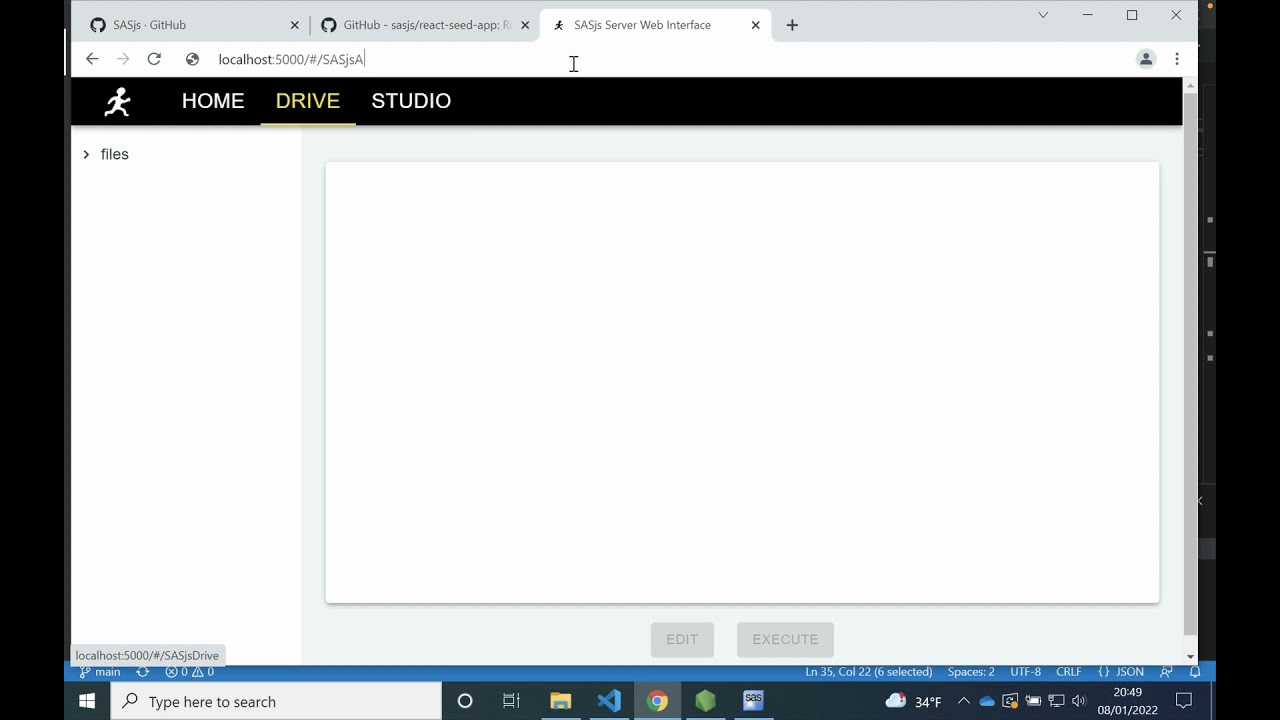This screenshot has height=720, width=1280.
Task: Open the Windows Start menu
Action: [x=87, y=701]
